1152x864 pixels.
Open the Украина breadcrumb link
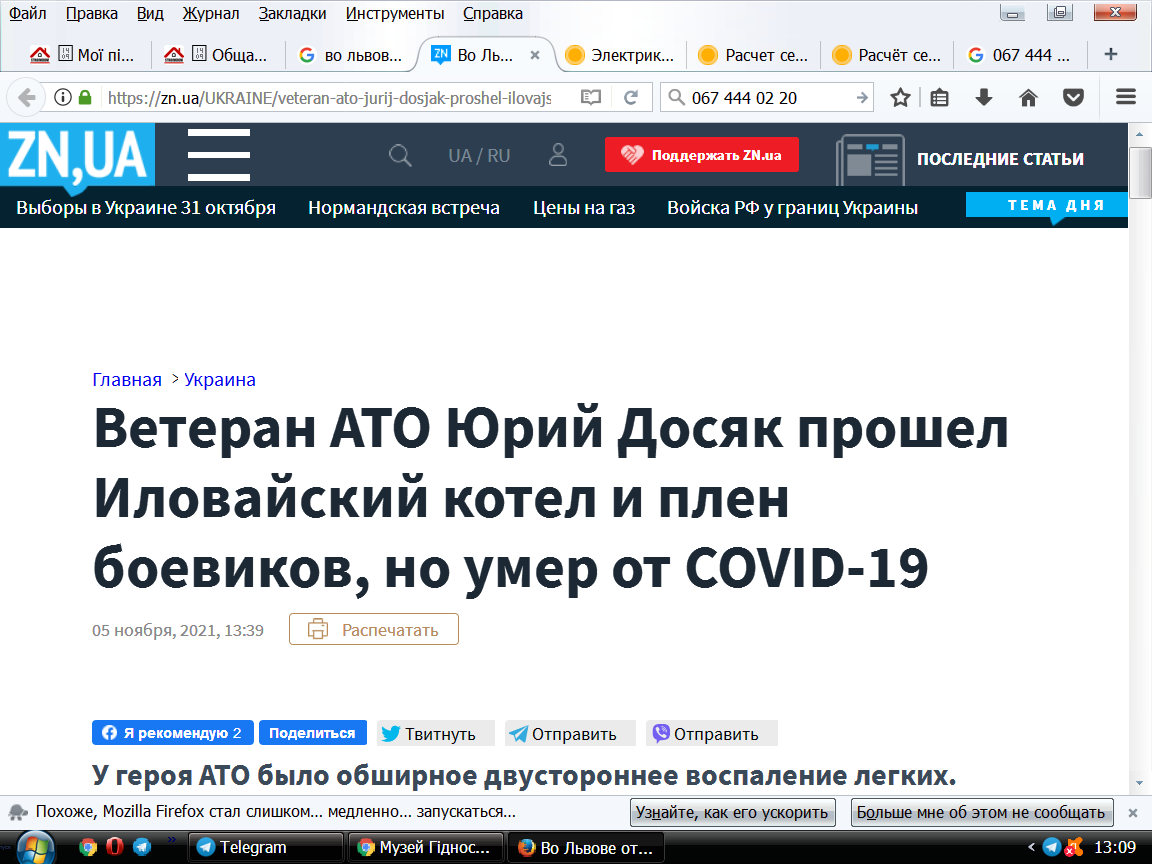point(220,380)
